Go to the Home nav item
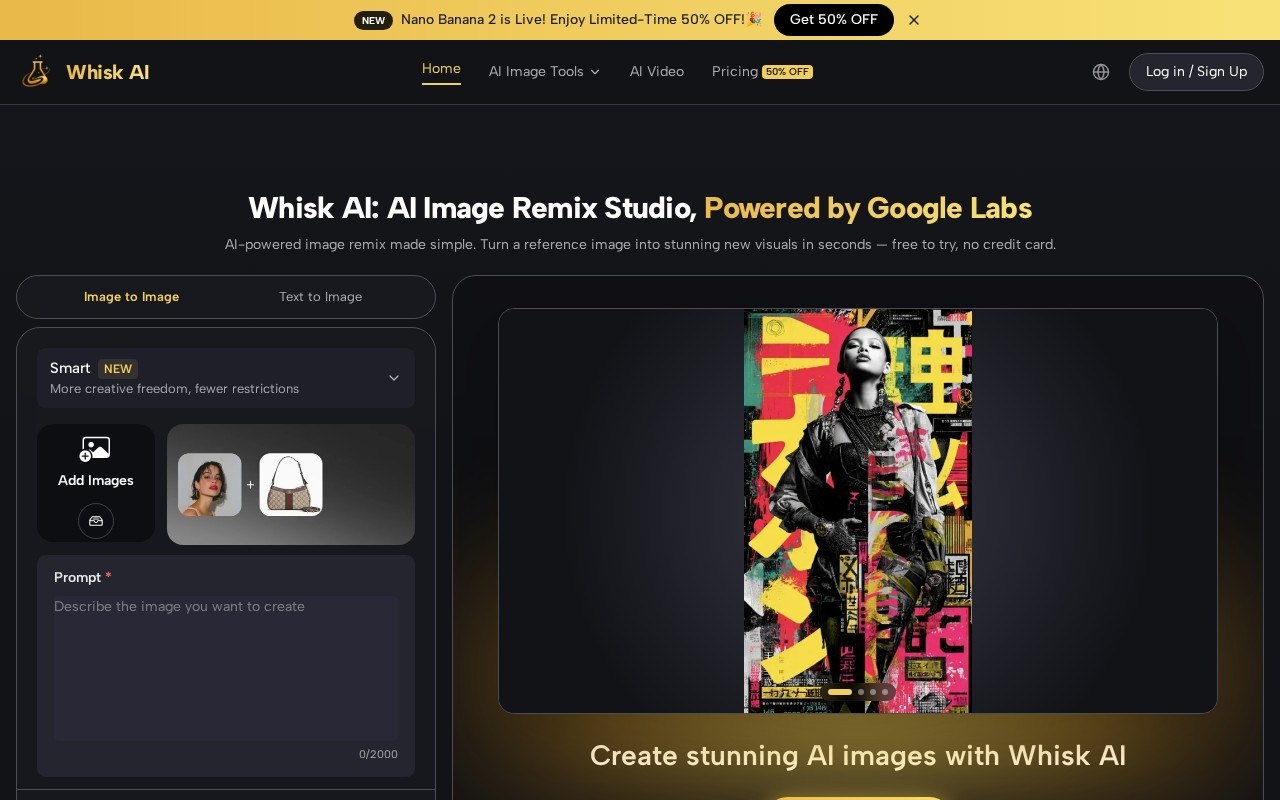The width and height of the screenshot is (1280, 800). [441, 69]
